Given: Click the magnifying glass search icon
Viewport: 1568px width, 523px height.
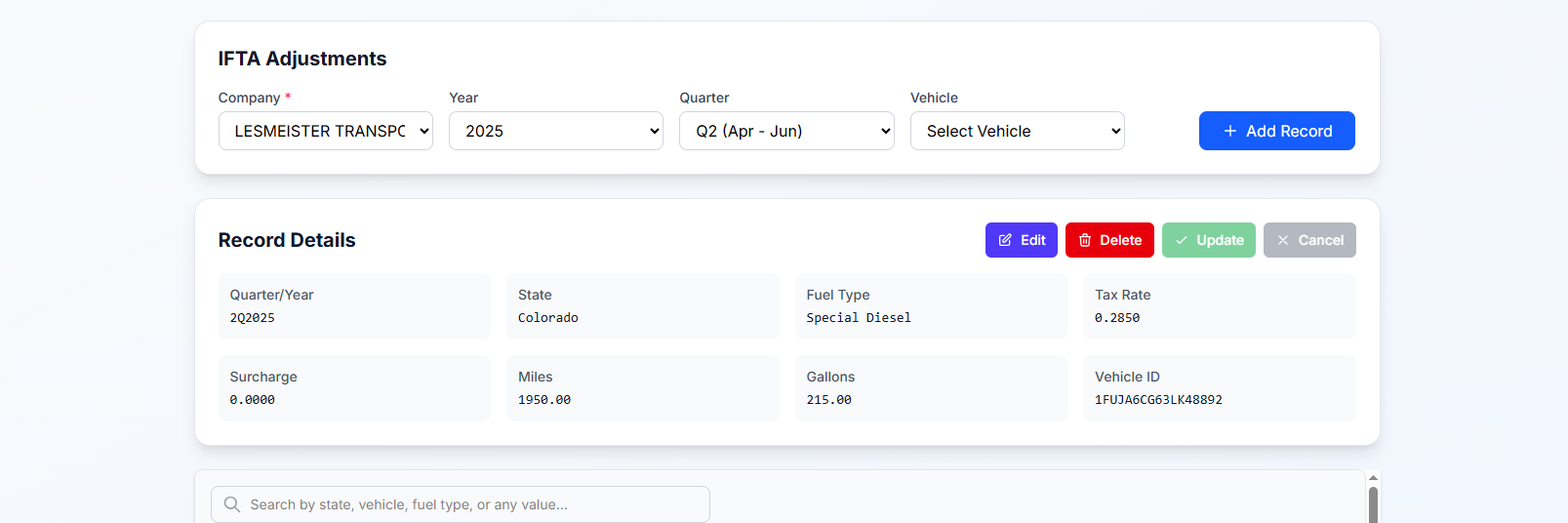Looking at the screenshot, I should [x=232, y=504].
